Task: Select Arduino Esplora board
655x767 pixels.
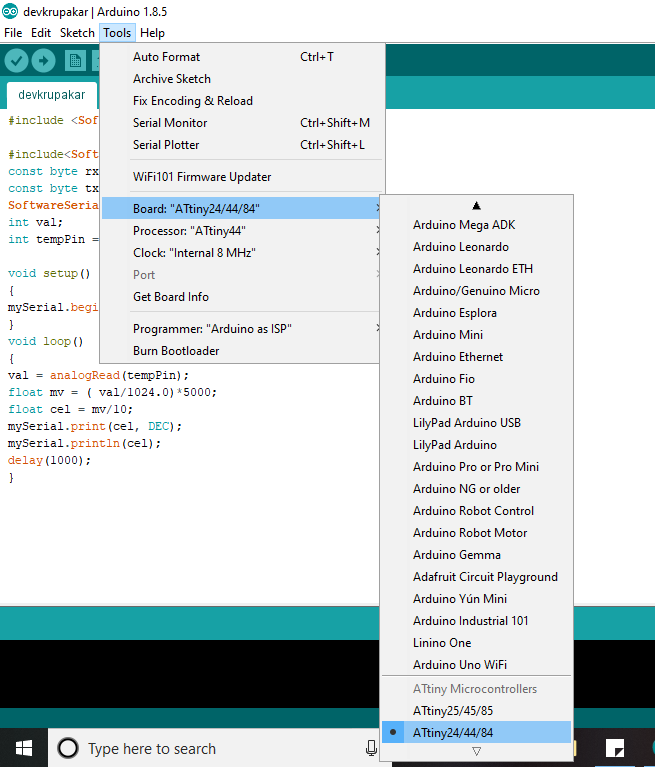Action: tap(476, 313)
